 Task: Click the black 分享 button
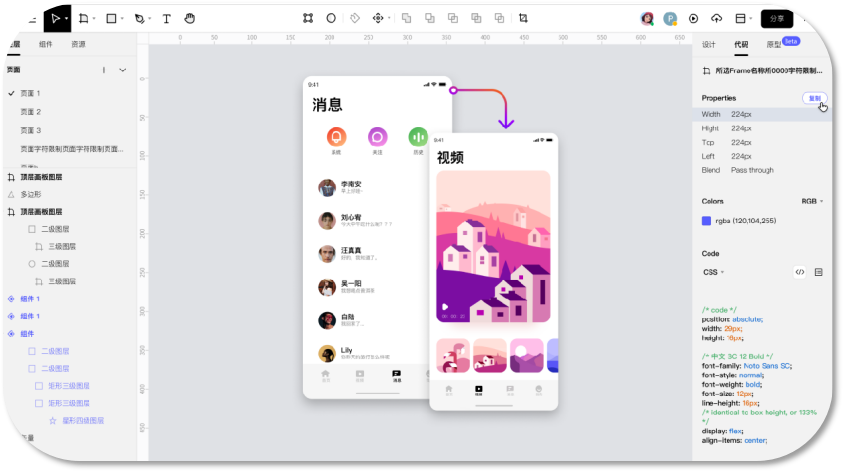[777, 19]
